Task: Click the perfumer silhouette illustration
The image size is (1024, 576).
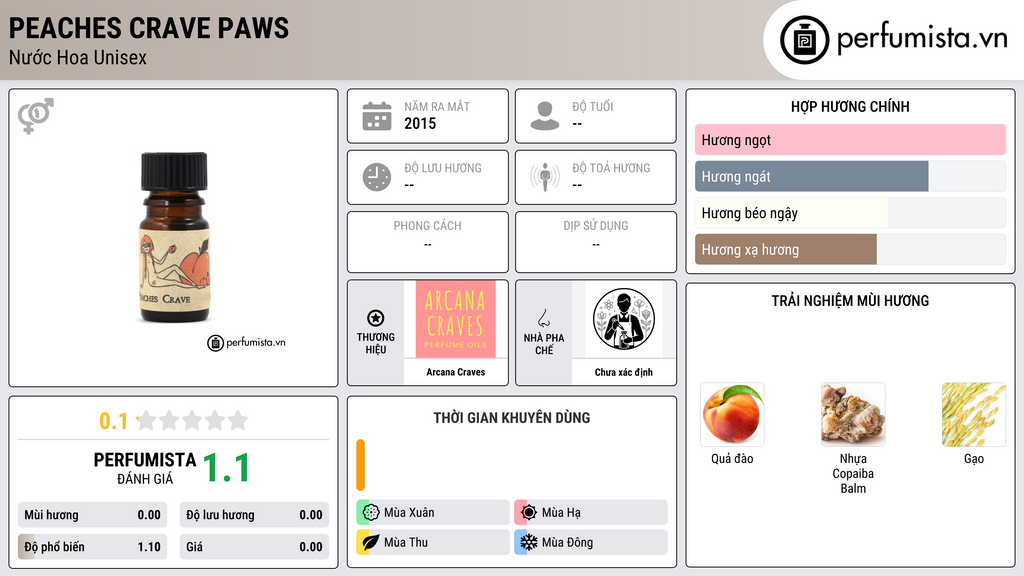Action: point(624,319)
